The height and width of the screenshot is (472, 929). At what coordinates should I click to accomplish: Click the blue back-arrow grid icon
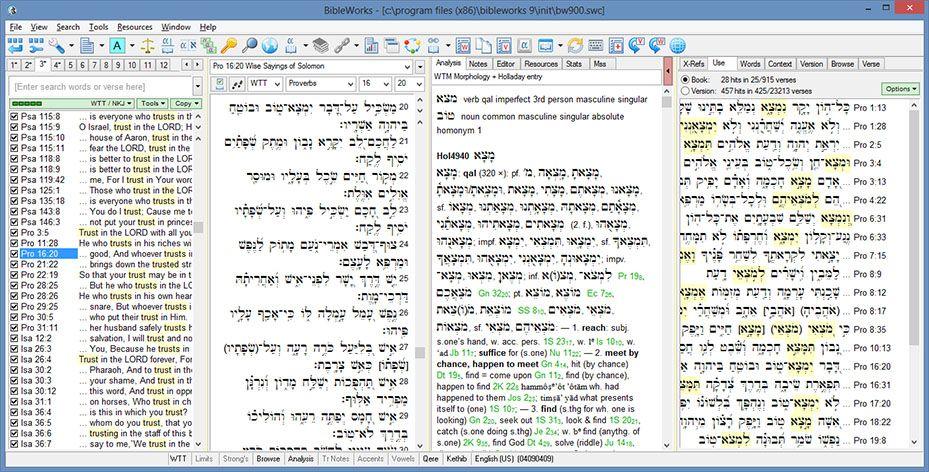[x=15, y=46]
